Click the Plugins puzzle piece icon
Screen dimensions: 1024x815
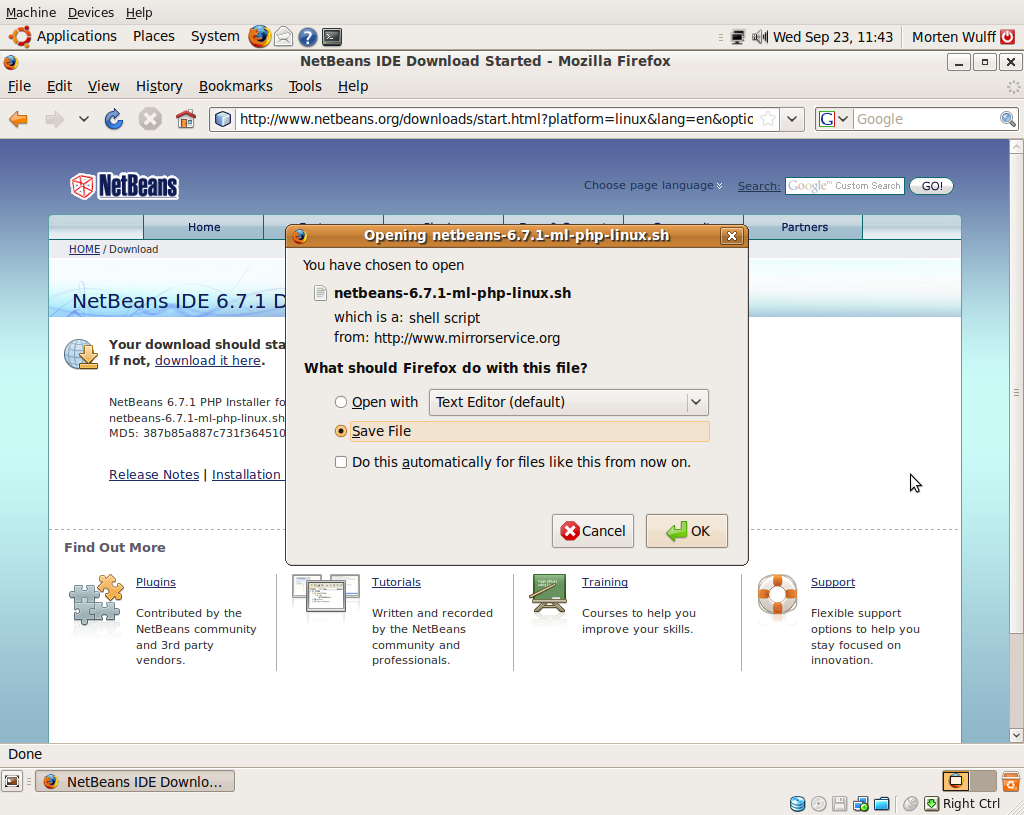(96, 599)
